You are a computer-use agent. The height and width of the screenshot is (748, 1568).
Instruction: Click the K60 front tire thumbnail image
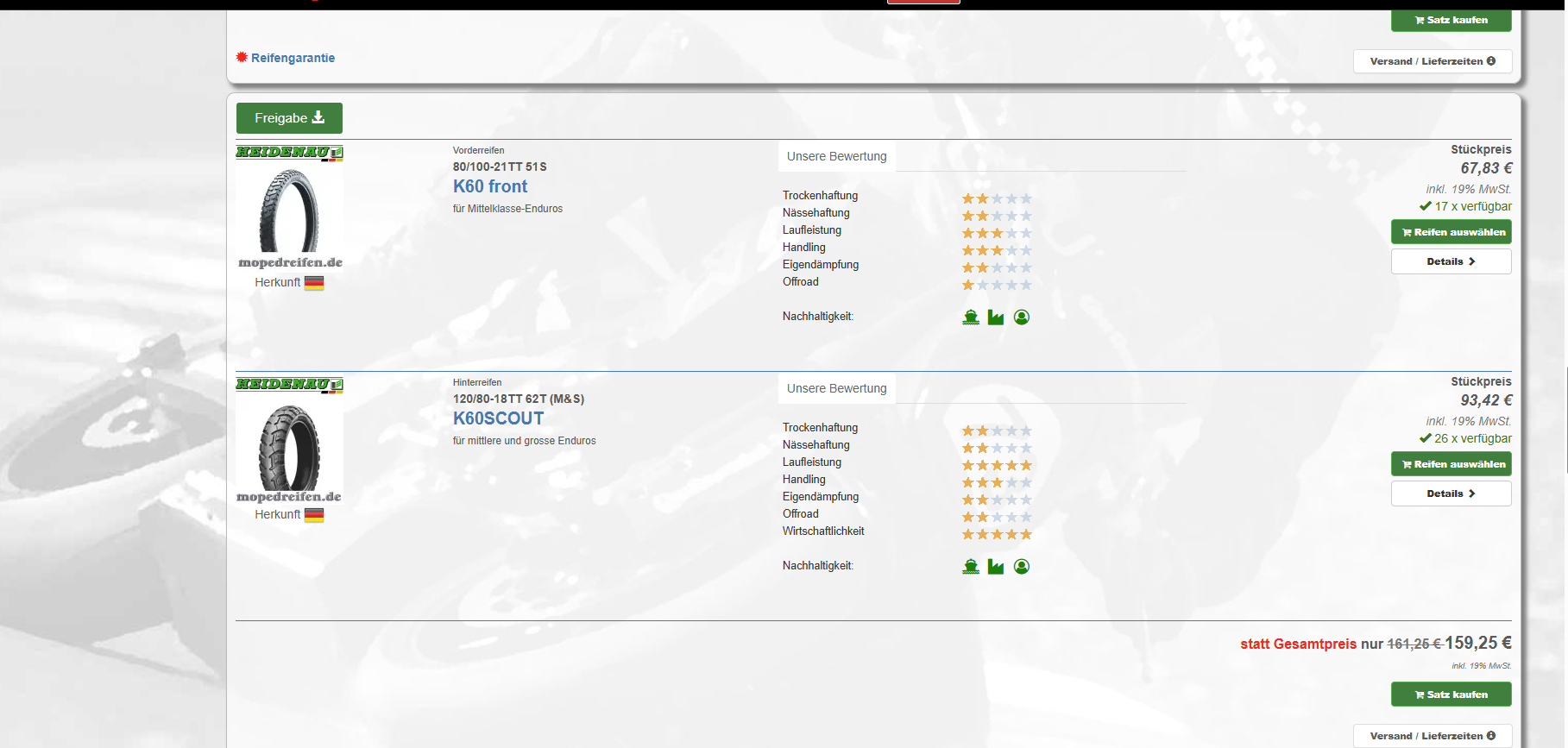pos(289,211)
